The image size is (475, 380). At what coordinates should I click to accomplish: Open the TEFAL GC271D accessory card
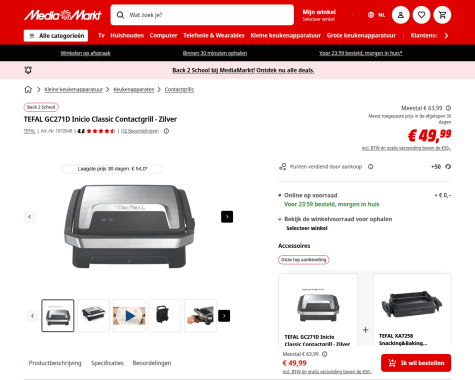[x=318, y=310]
